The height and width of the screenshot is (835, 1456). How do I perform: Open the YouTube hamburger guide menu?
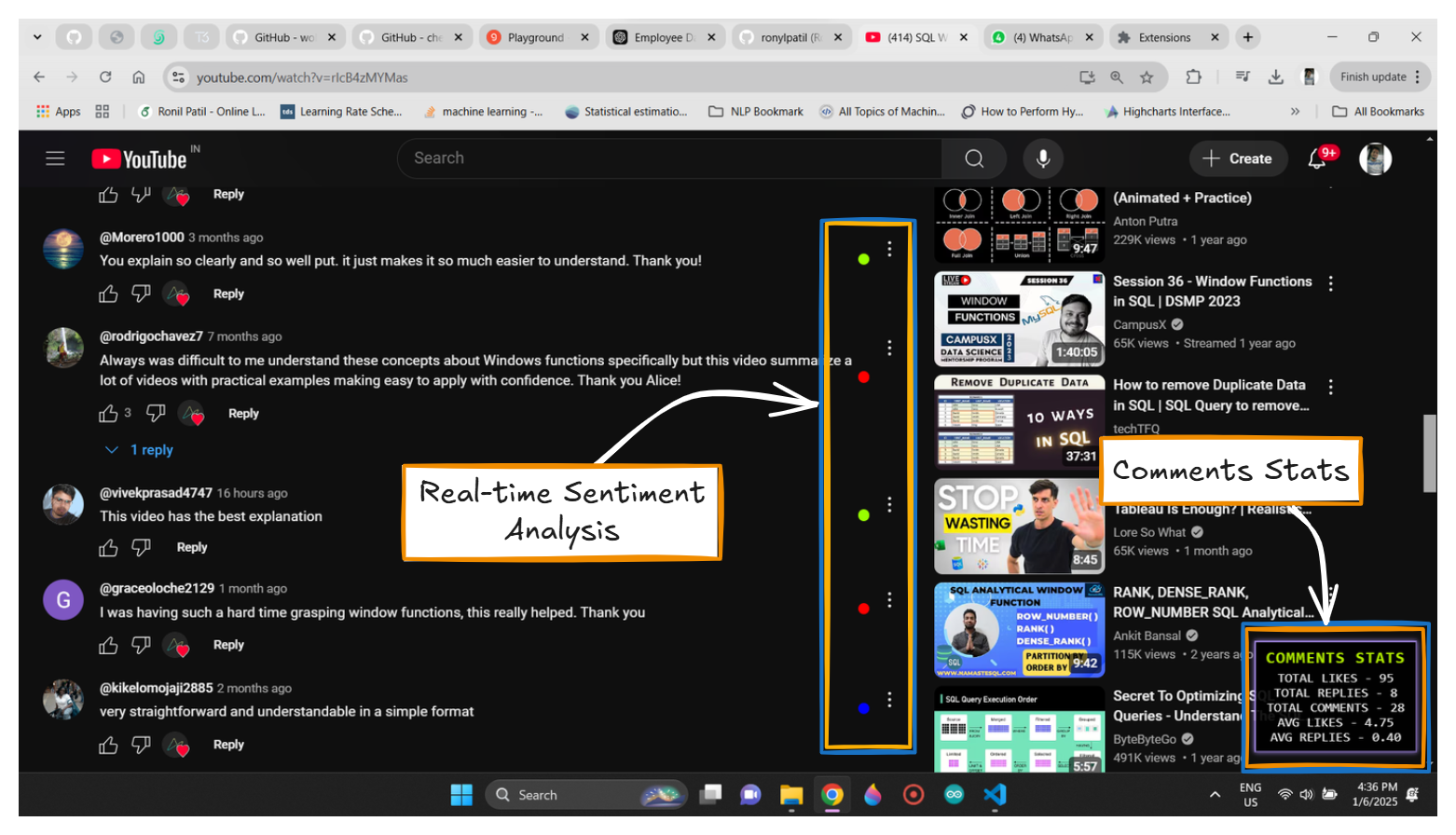coord(55,158)
